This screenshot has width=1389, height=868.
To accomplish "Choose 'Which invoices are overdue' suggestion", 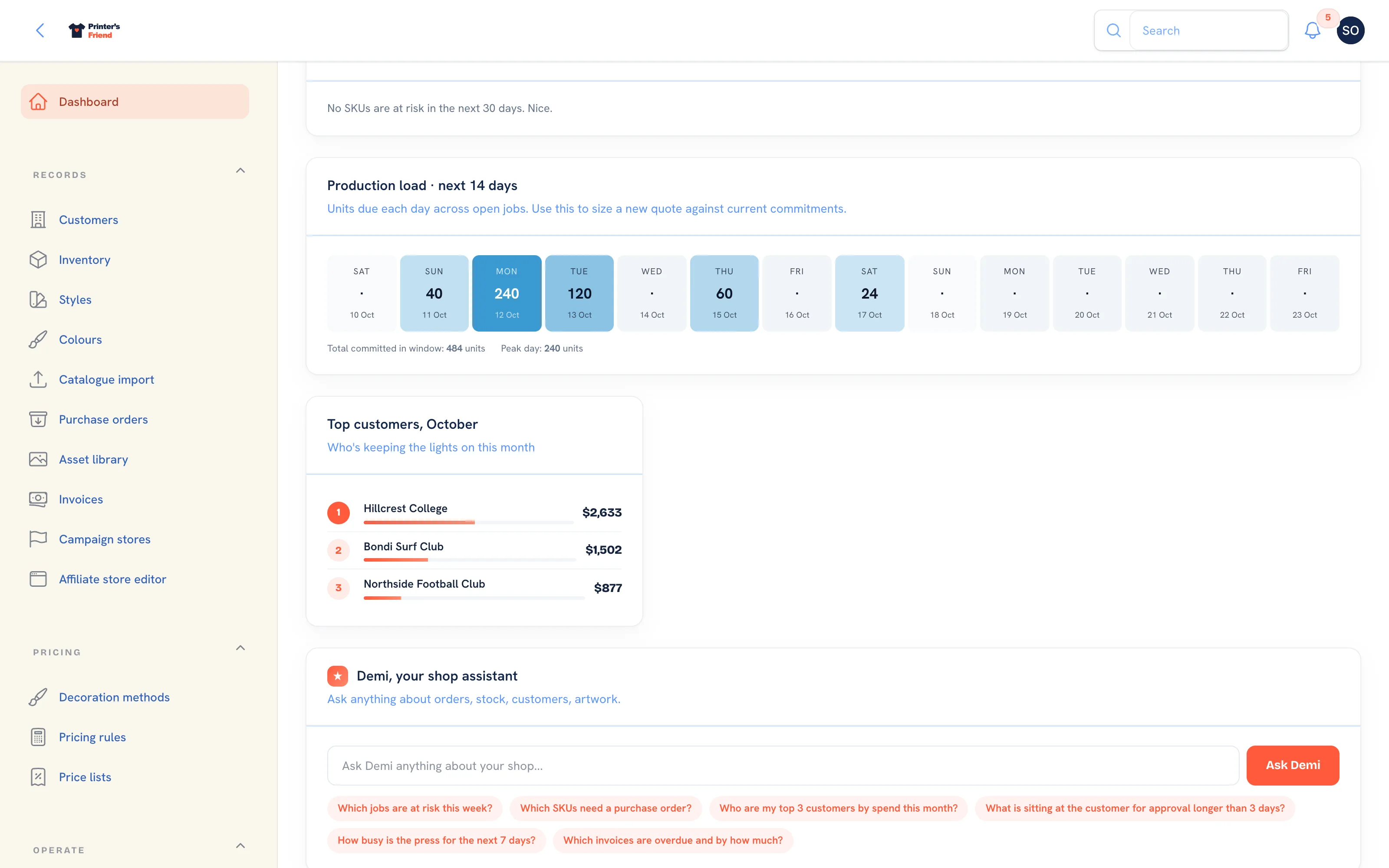I will (673, 841).
